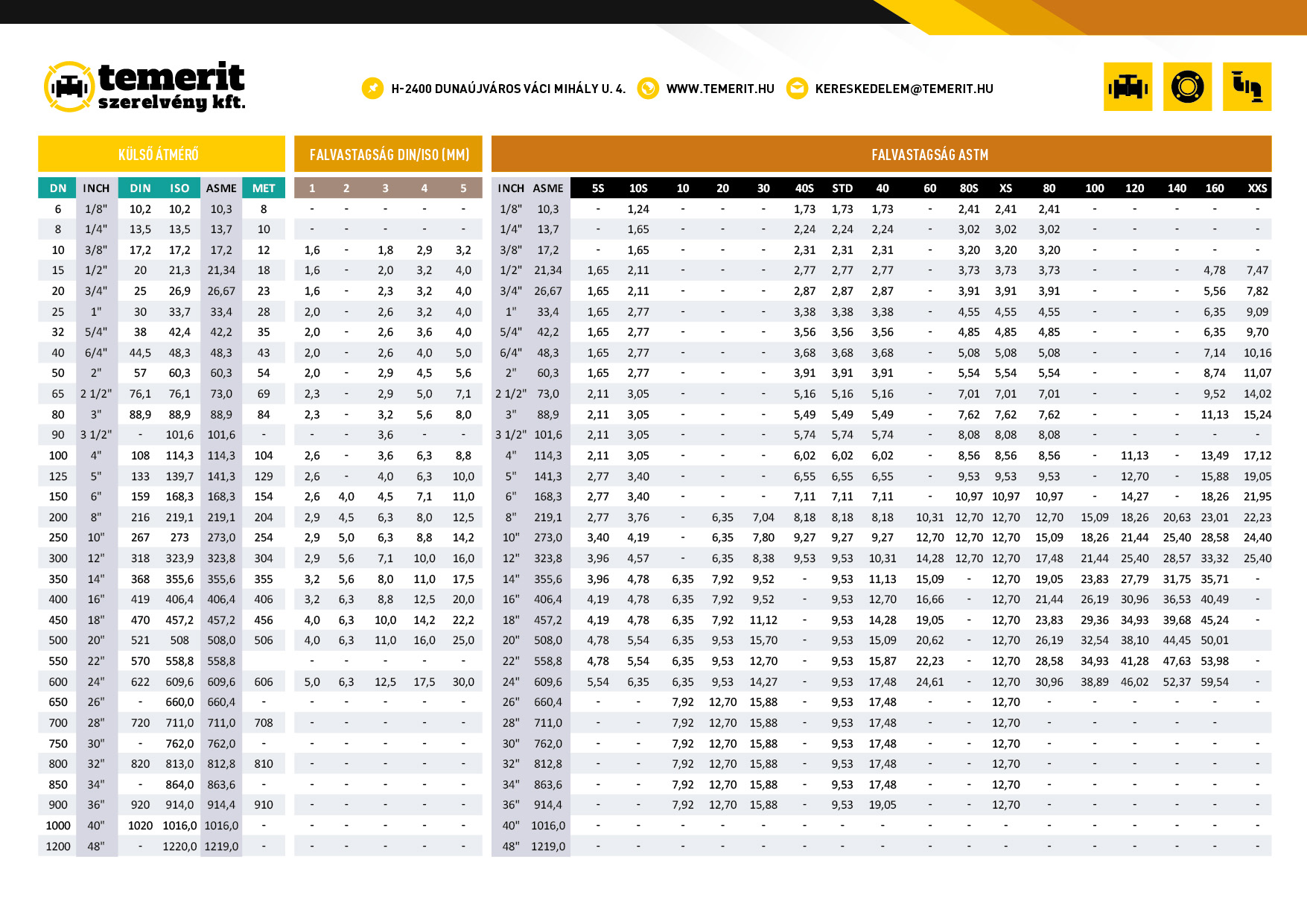The image size is (1307, 924).
Task: Click the DIN column header
Action: tap(140, 188)
